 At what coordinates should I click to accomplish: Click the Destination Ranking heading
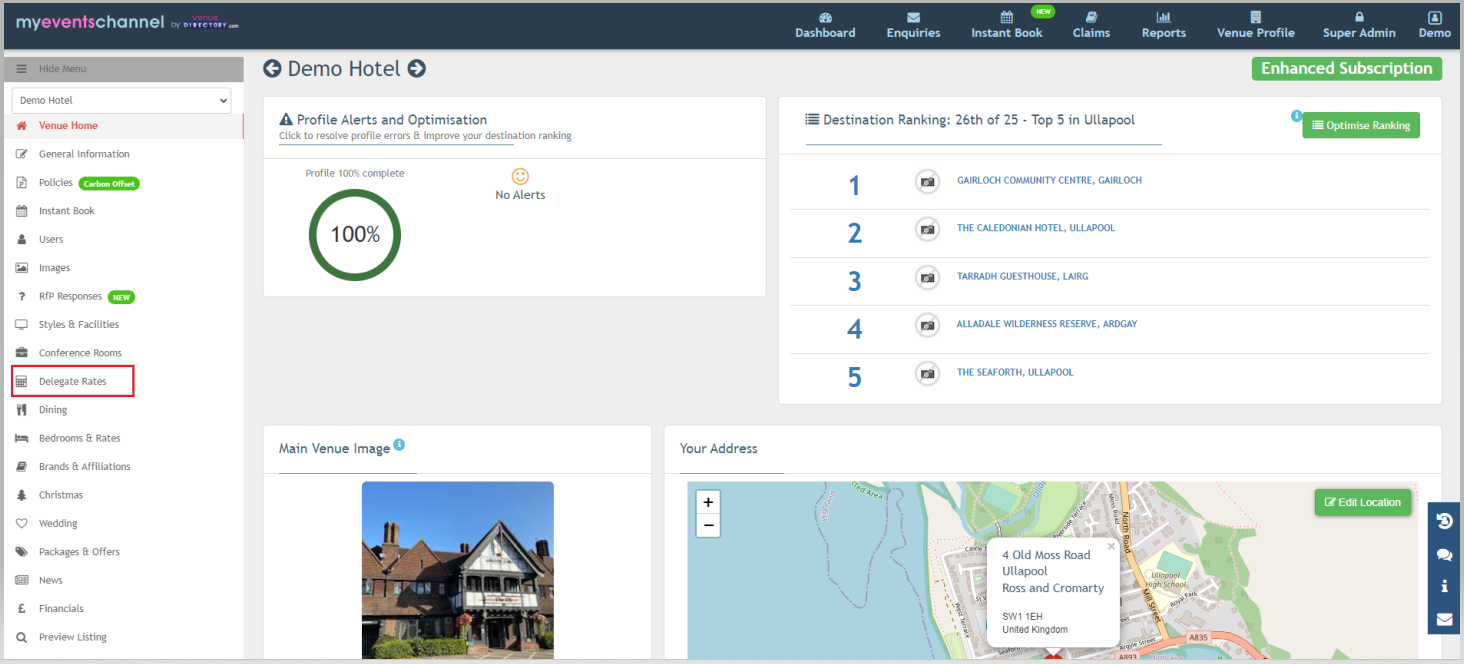click(970, 119)
